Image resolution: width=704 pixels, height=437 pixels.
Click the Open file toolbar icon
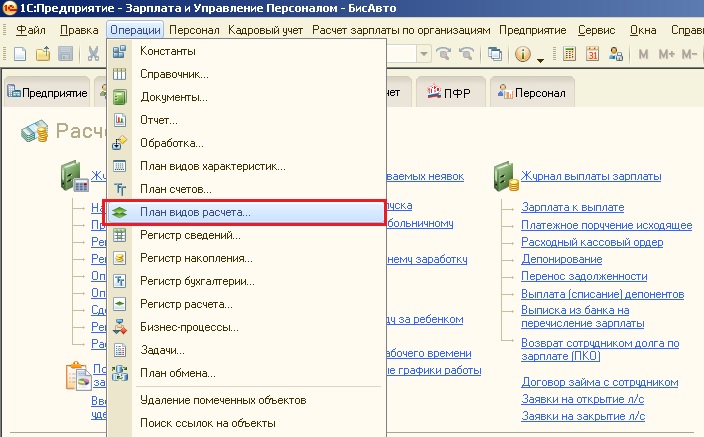[x=43, y=54]
